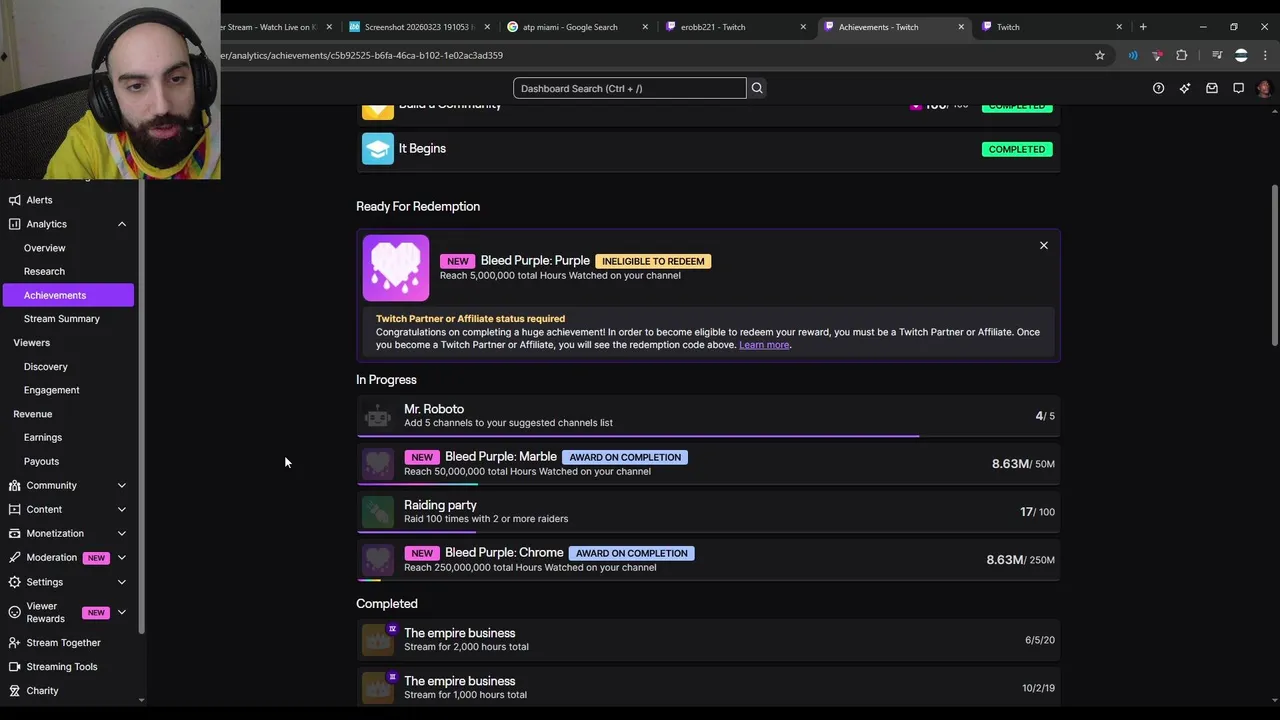1280x720 pixels.
Task: Click the blue sound-wave extension icon
Action: [1133, 55]
